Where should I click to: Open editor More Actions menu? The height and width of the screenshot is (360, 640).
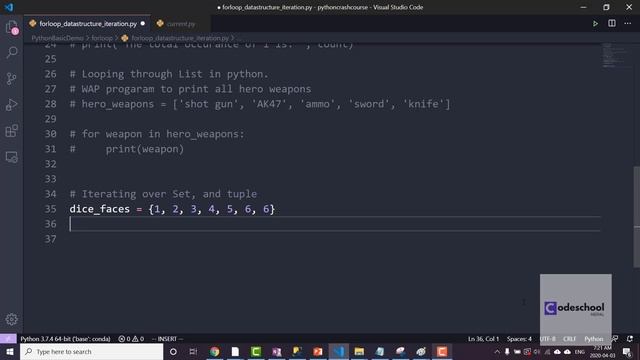point(627,24)
